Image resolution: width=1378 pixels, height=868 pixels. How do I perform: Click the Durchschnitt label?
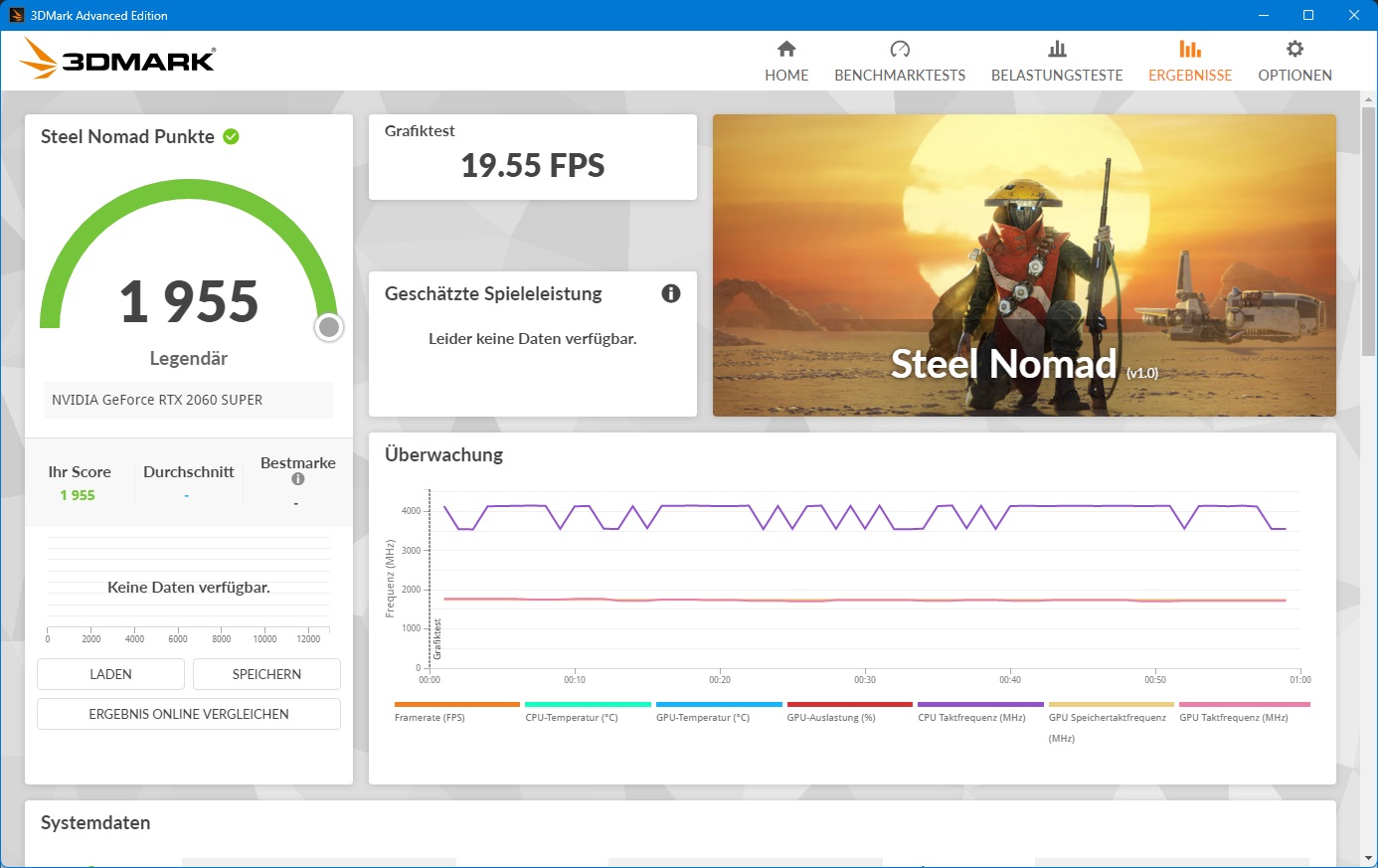pos(189,472)
